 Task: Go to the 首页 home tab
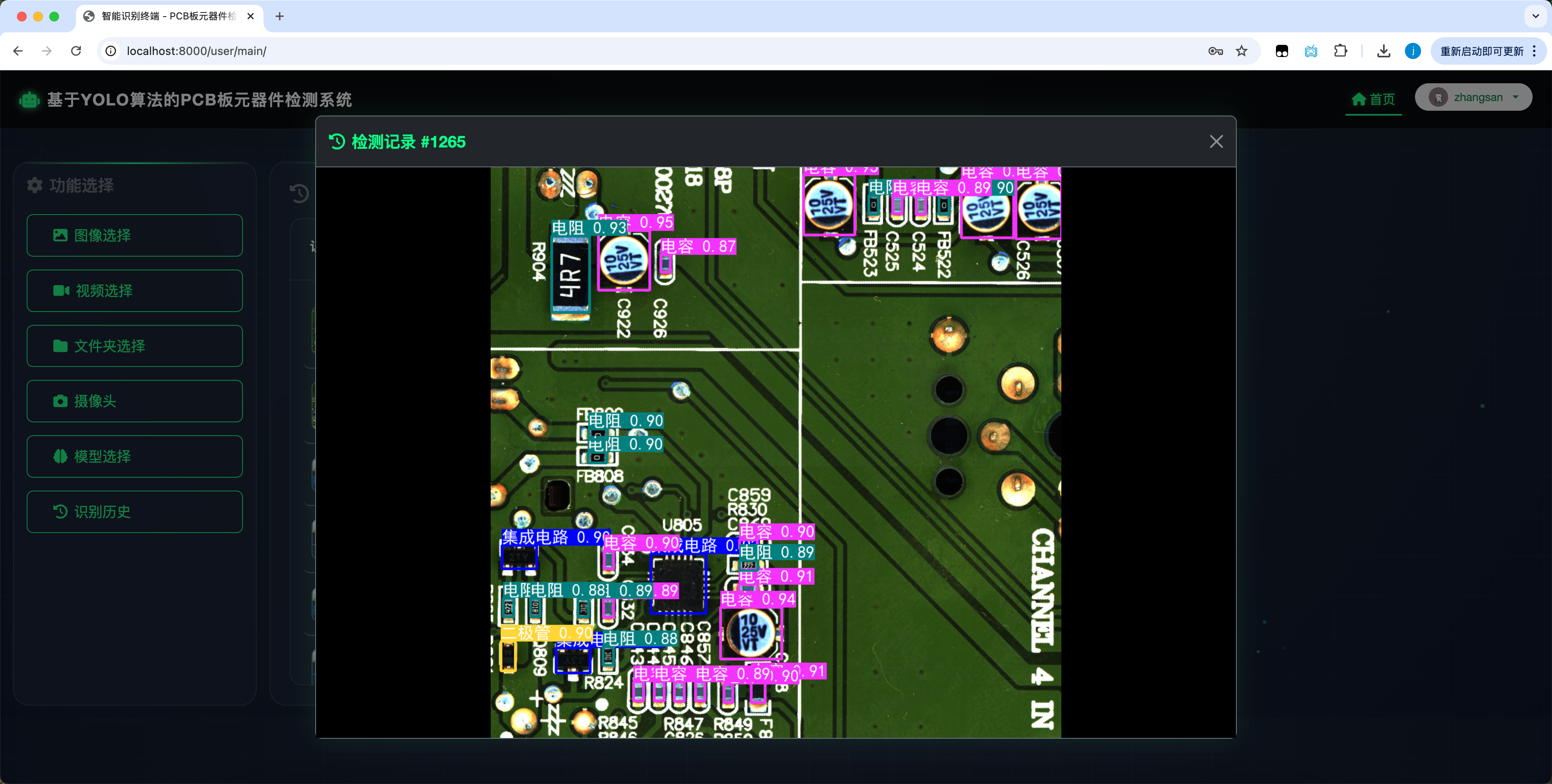(1373, 99)
